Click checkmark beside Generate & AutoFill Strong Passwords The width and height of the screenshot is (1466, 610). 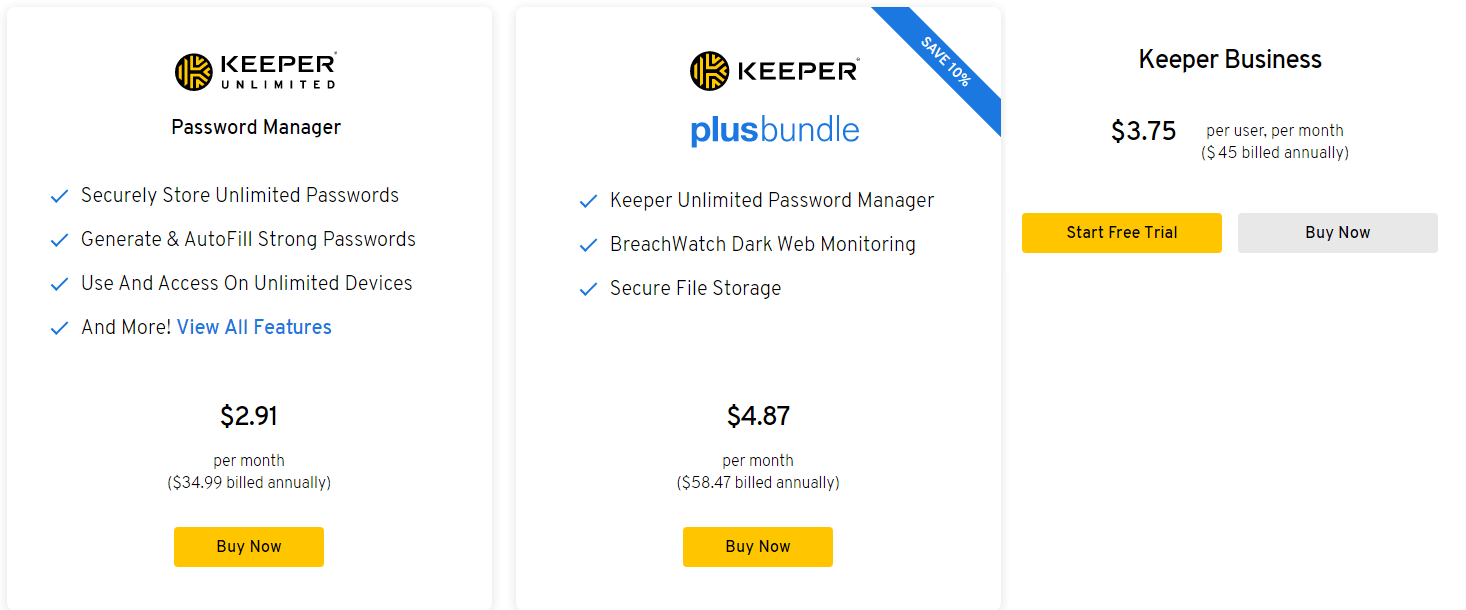[59, 240]
